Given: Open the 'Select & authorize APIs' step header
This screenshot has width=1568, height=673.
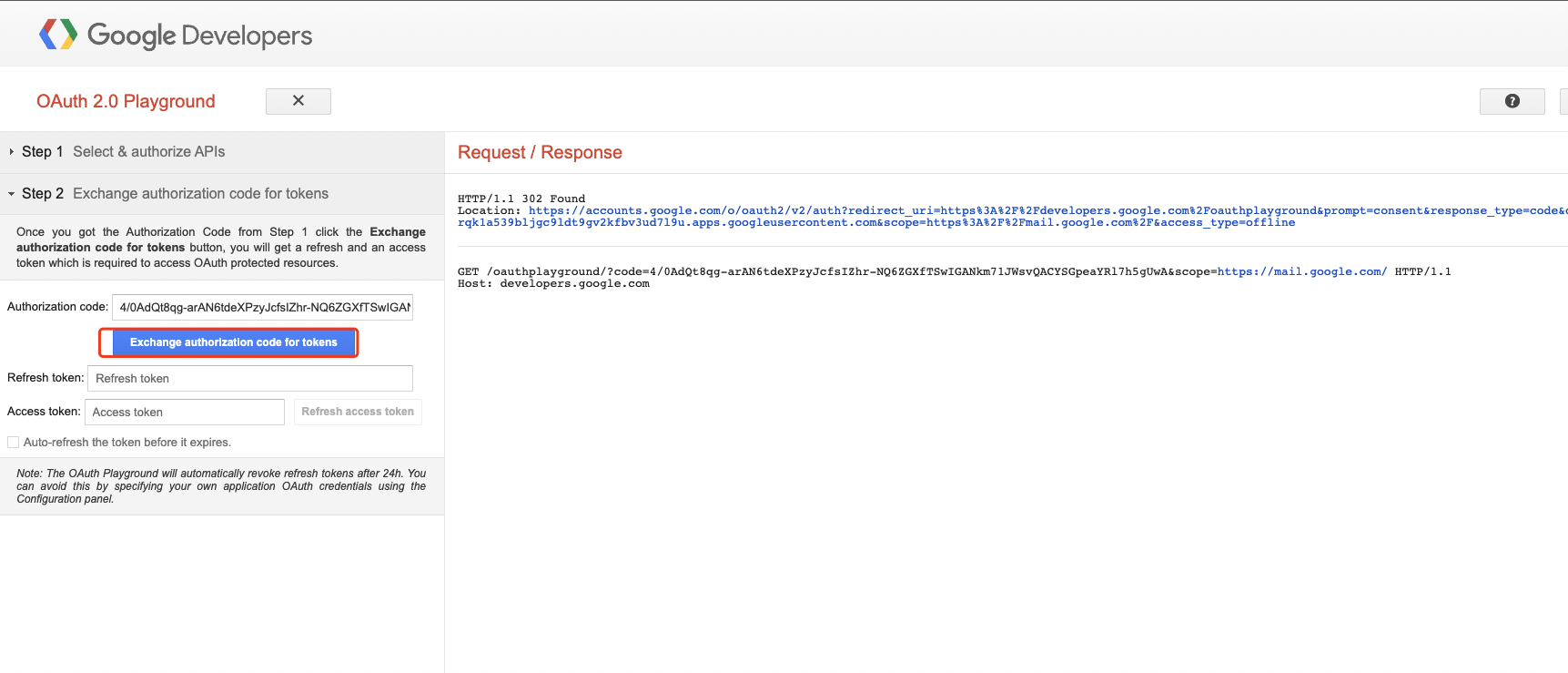Looking at the screenshot, I should [x=148, y=152].
